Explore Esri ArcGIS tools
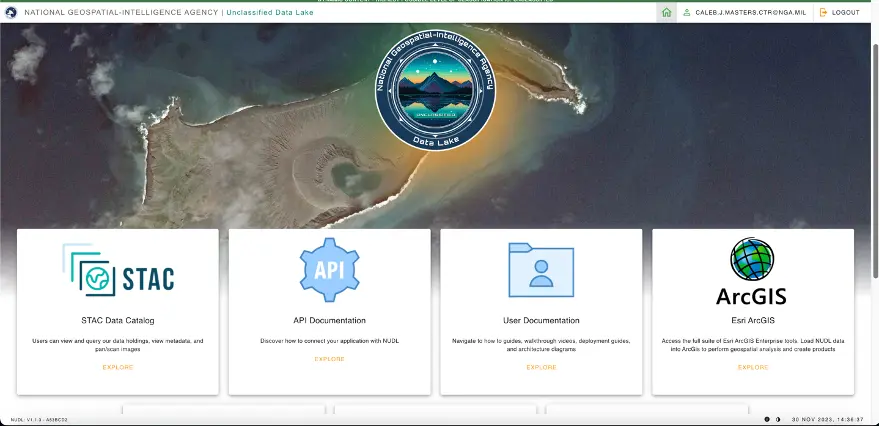 tap(752, 367)
